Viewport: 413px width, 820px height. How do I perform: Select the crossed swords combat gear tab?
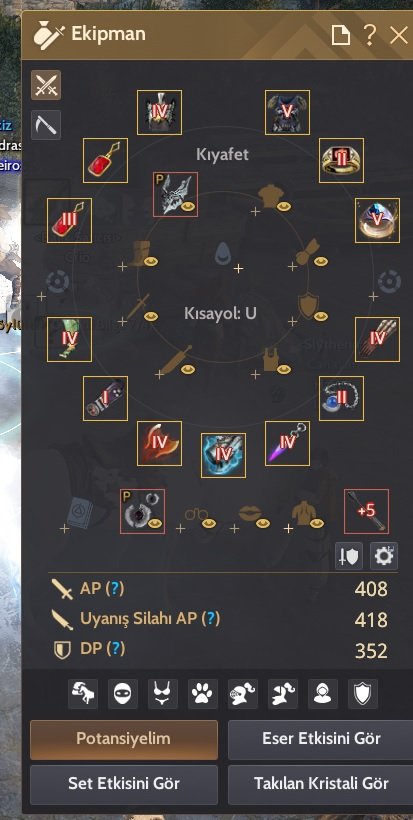pos(46,85)
